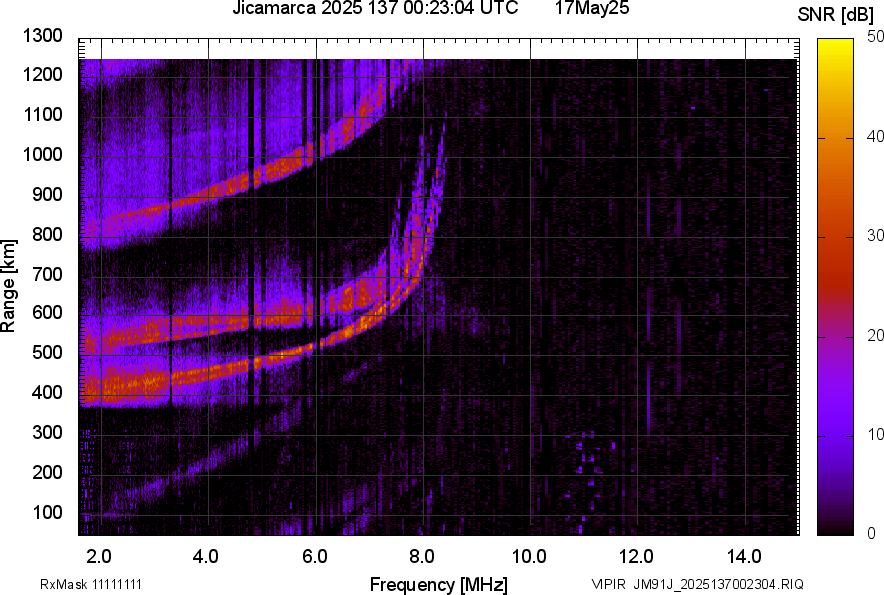Click frequency tick label '6.0'

[315, 557]
